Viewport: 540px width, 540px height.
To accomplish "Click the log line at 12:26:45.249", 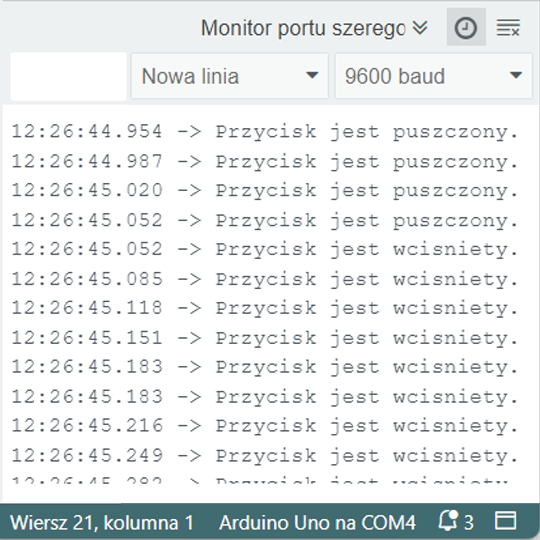I will (264, 456).
